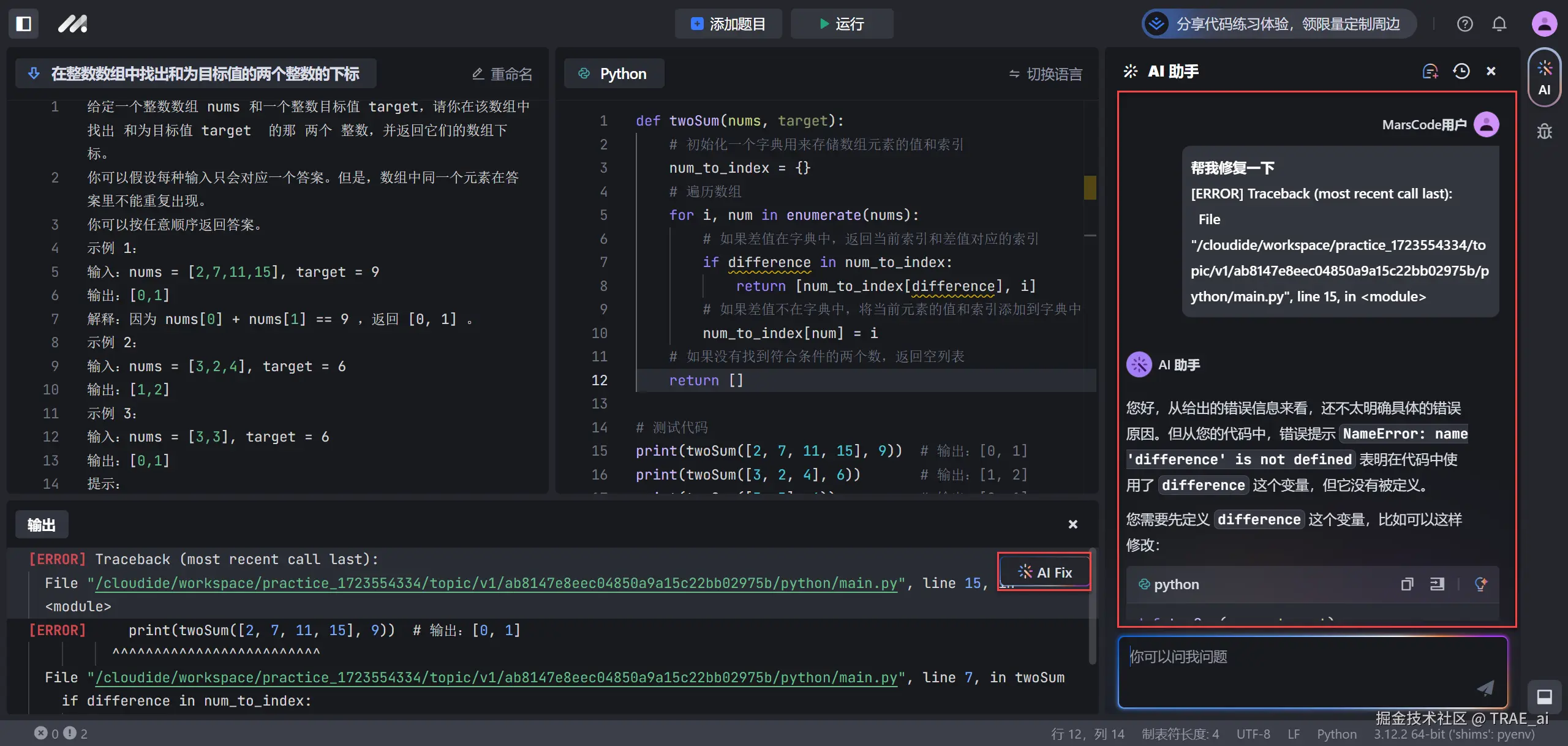Click the 添加题目 button

(x=728, y=24)
